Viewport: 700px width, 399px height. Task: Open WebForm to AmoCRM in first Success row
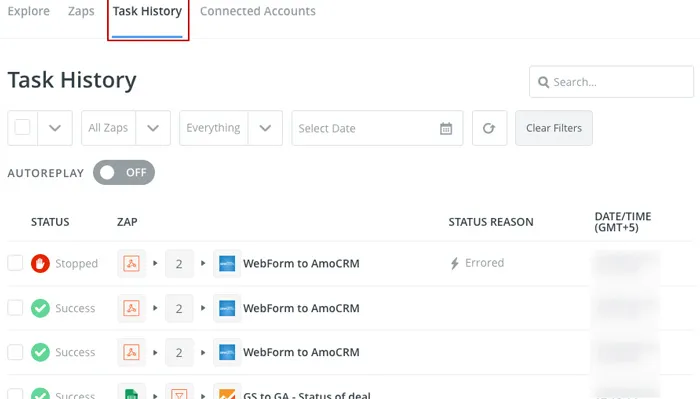(301, 308)
